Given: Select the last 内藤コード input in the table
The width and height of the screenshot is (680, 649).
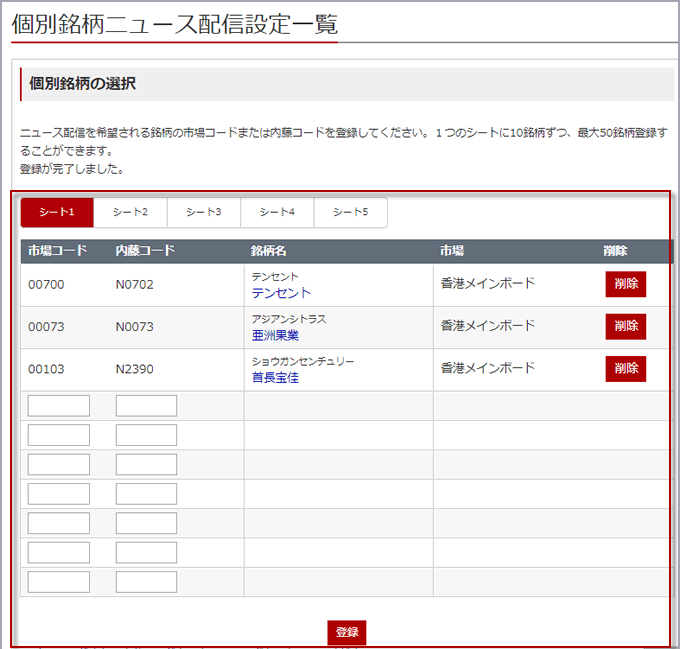Looking at the screenshot, I should [146, 582].
